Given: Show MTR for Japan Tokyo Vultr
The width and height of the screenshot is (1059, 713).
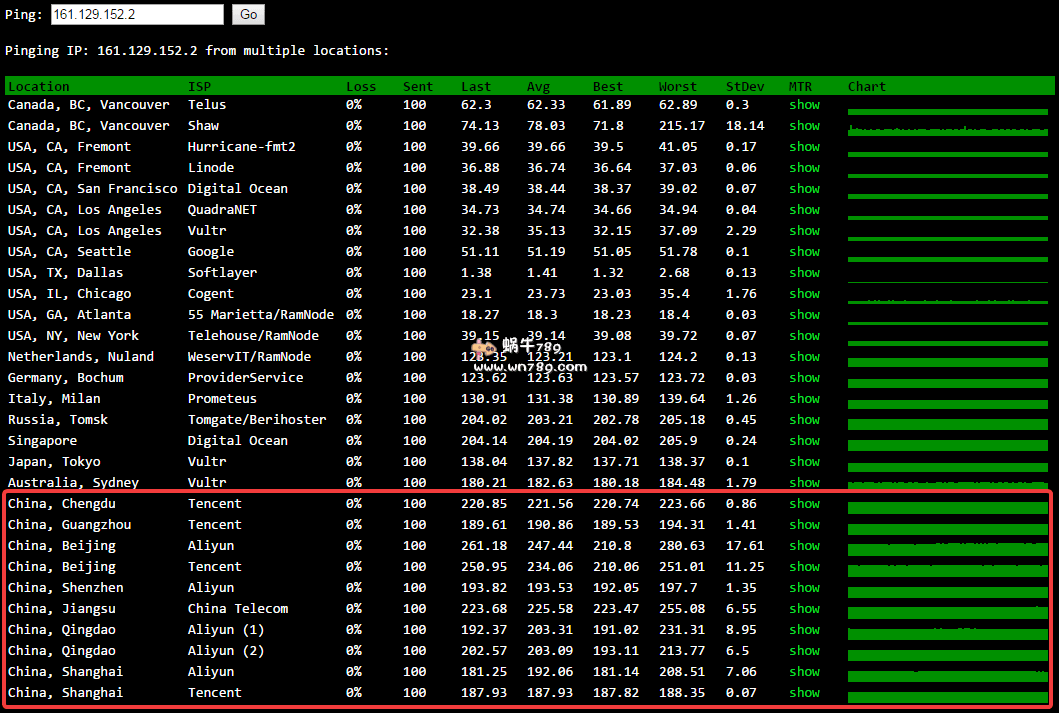Looking at the screenshot, I should coord(804,462).
